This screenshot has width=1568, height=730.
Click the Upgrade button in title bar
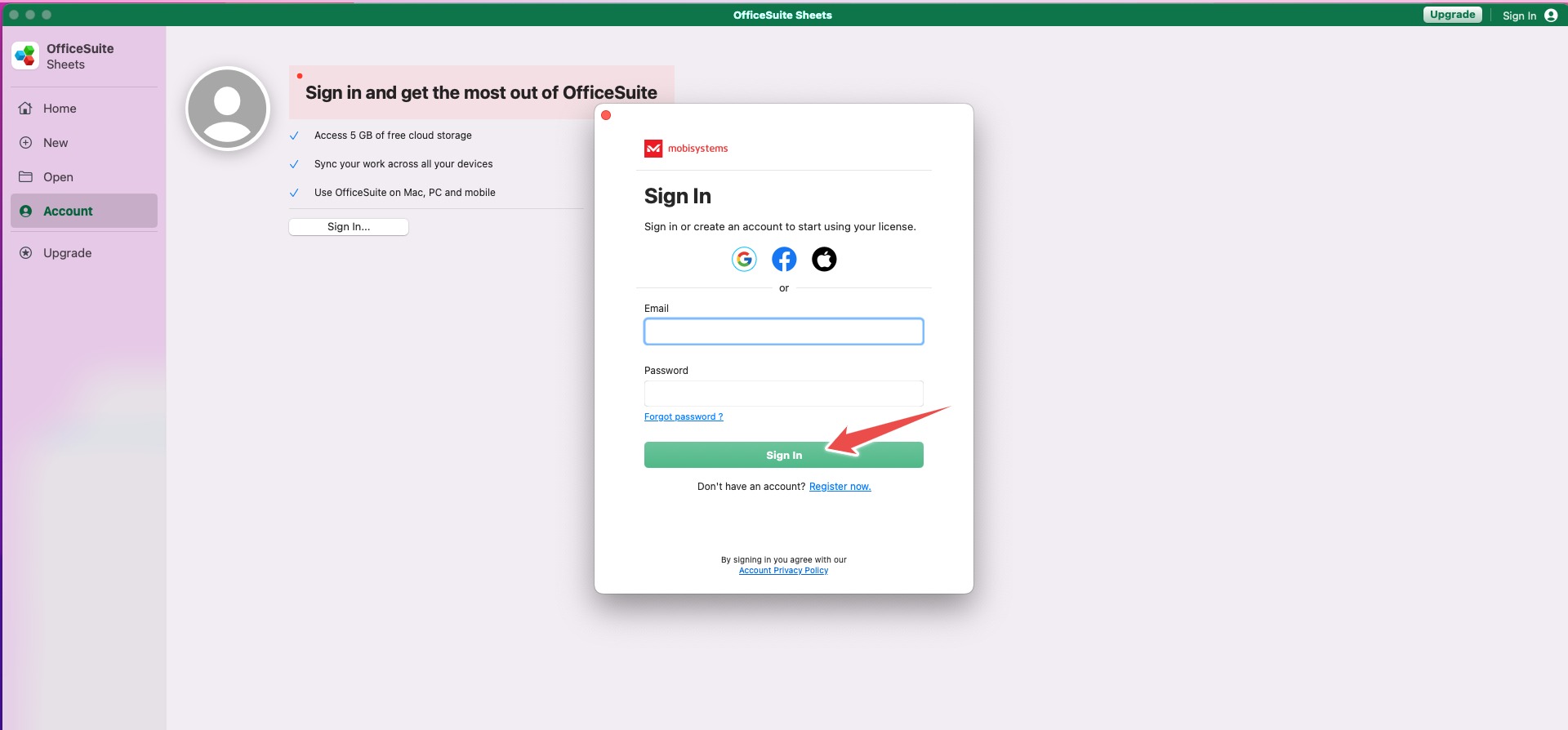(x=1453, y=15)
